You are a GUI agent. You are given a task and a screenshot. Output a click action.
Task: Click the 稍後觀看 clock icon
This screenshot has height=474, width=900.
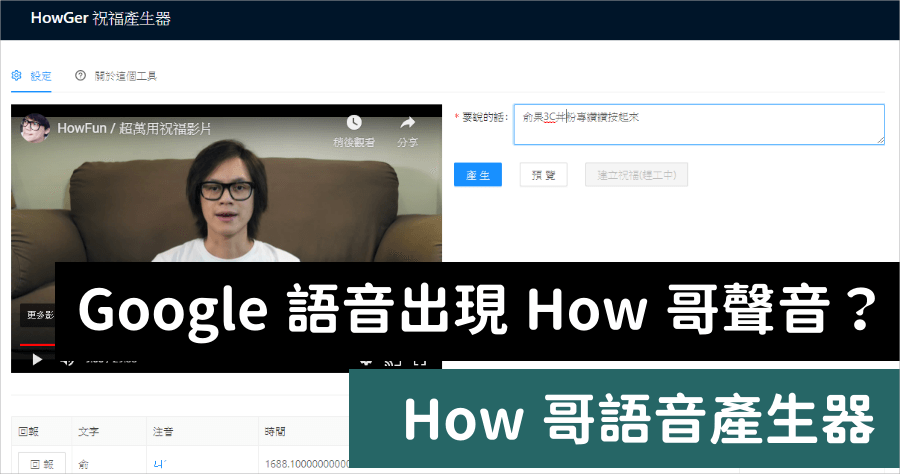pos(354,122)
